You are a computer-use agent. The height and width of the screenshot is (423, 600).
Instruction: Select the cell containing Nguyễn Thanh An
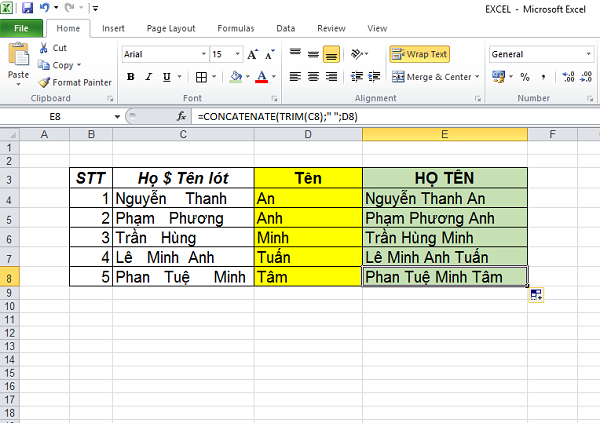tap(444, 199)
